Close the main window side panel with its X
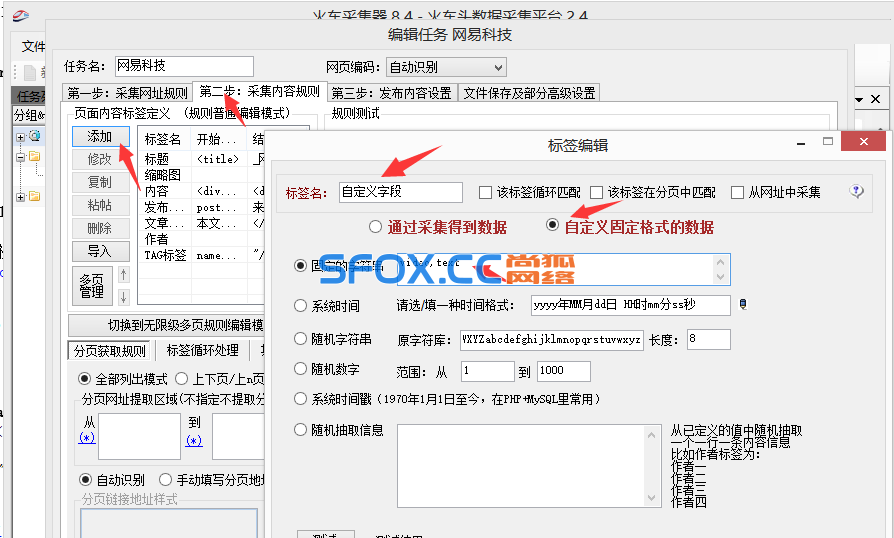 875,99
